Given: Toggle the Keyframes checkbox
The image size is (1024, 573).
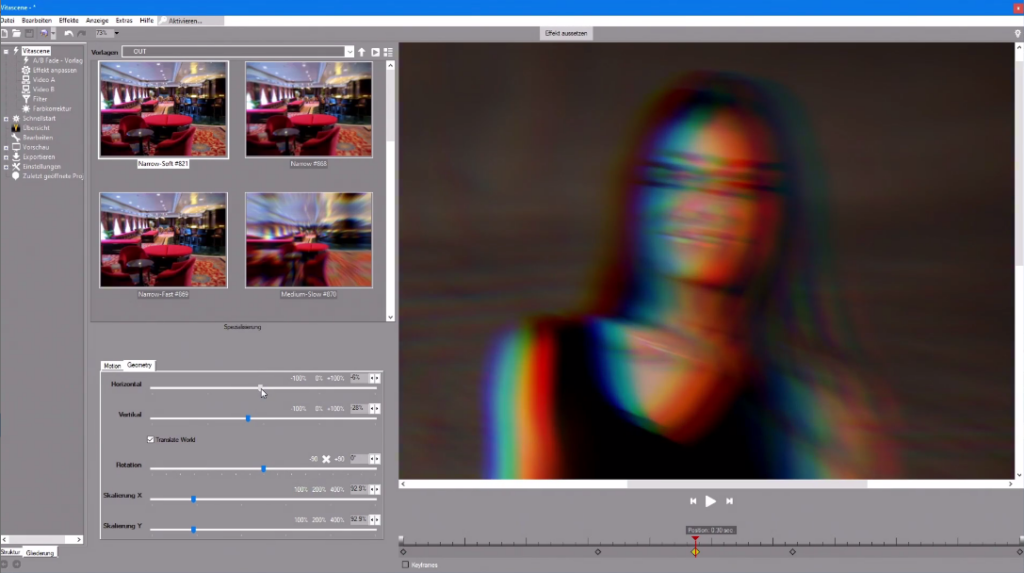Looking at the screenshot, I should (406, 565).
